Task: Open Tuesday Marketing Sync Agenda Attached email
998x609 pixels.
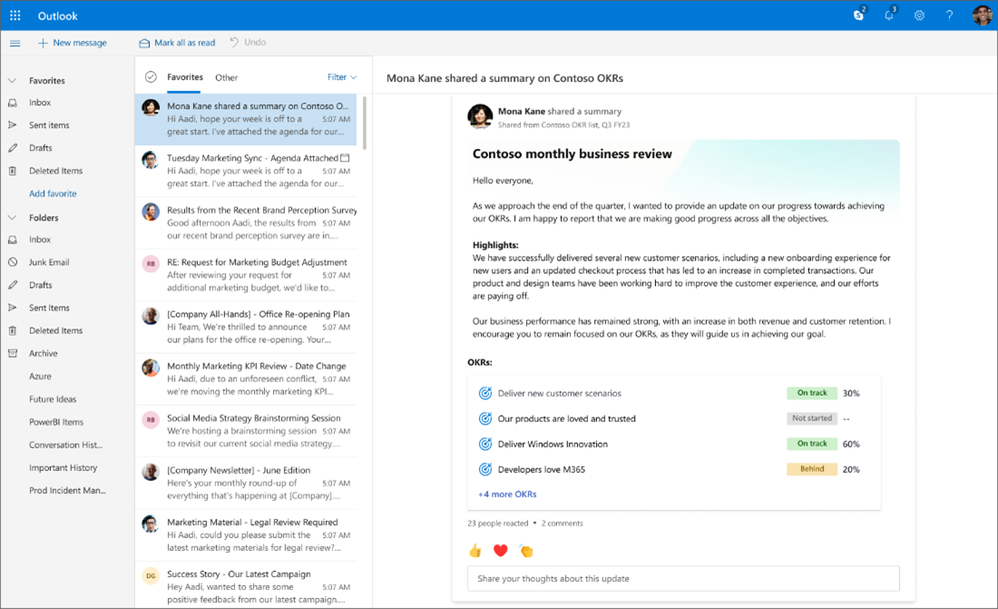Action: pos(246,171)
